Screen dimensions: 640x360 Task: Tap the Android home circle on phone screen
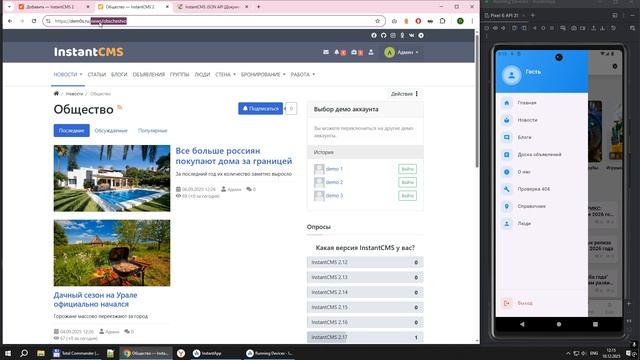click(x=559, y=324)
